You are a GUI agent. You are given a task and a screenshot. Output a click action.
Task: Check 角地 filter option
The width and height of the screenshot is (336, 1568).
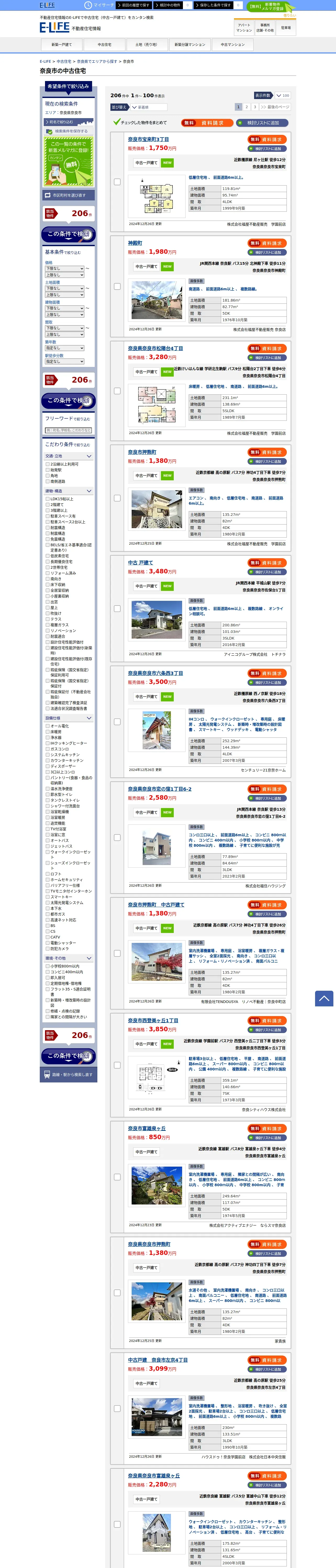point(48,476)
